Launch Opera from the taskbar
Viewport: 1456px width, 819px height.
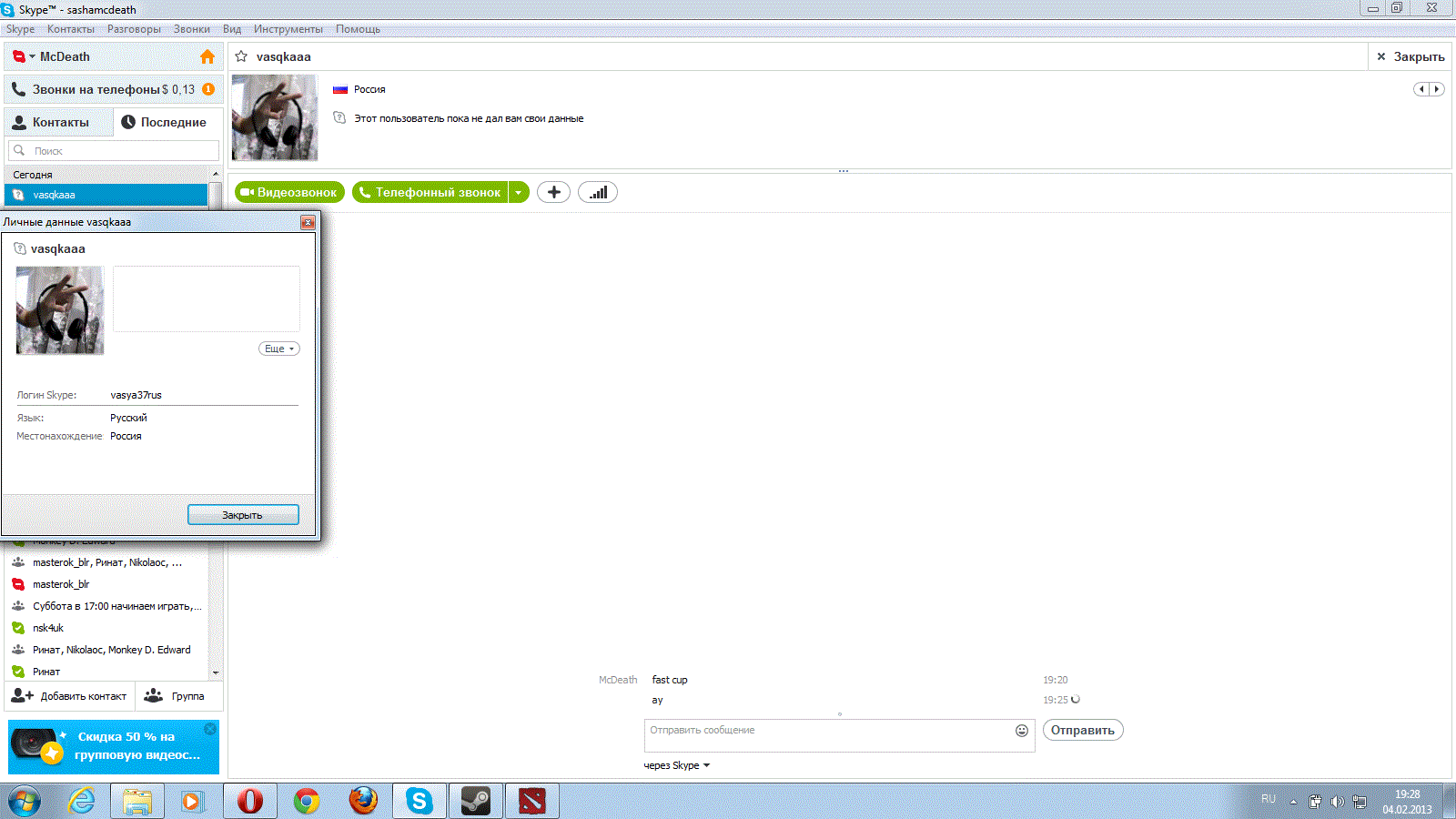pos(250,801)
